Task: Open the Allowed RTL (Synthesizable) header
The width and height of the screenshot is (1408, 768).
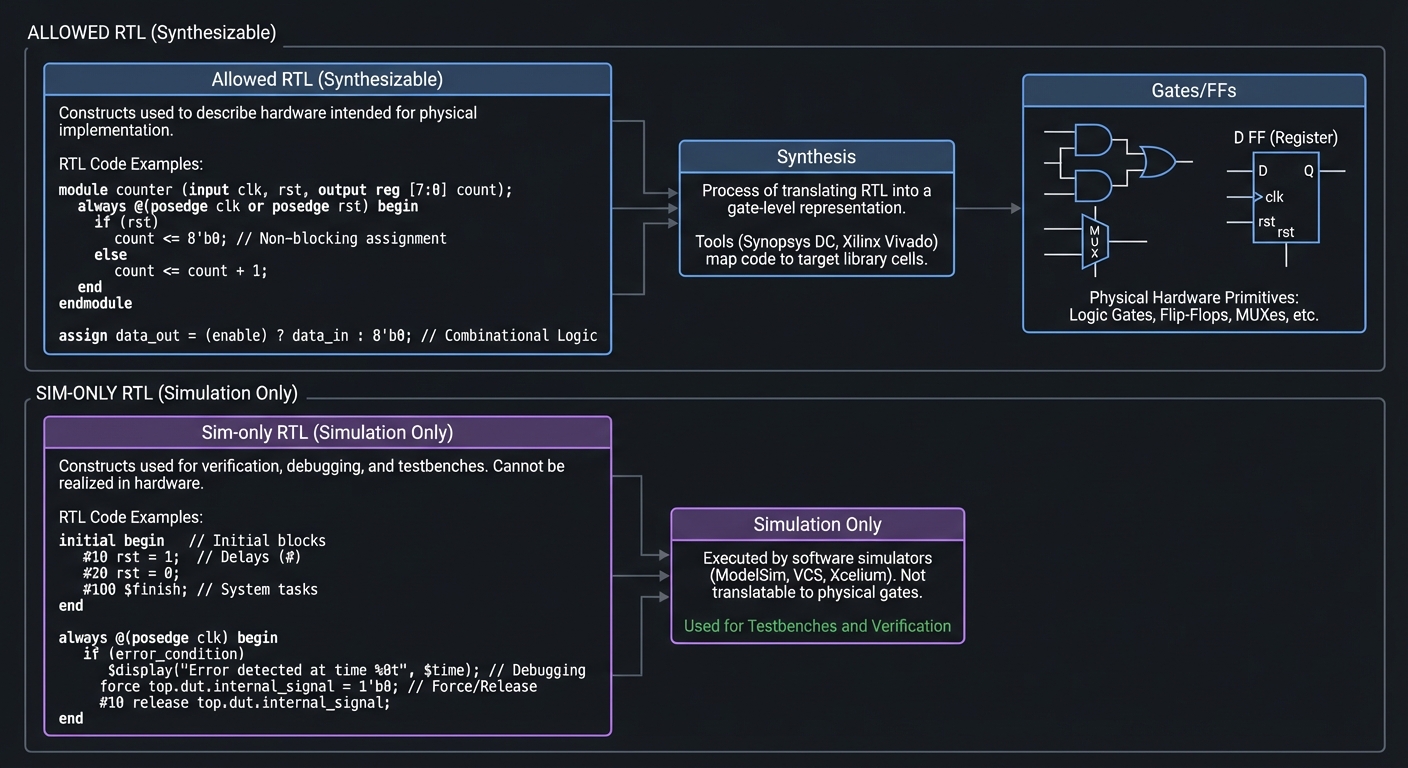Action: point(327,79)
